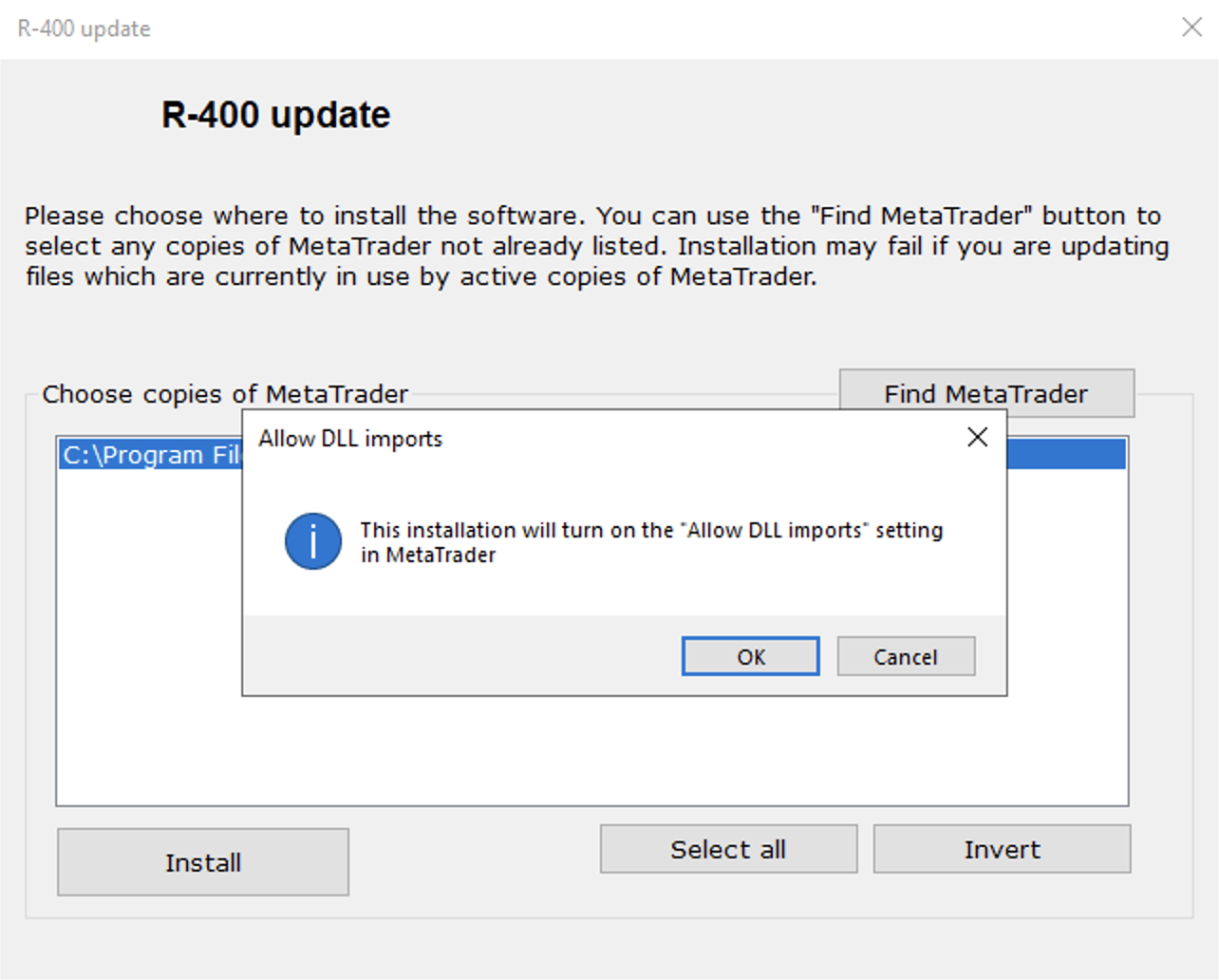Click the blue information icon in dialog
1219x980 pixels.
tap(313, 541)
